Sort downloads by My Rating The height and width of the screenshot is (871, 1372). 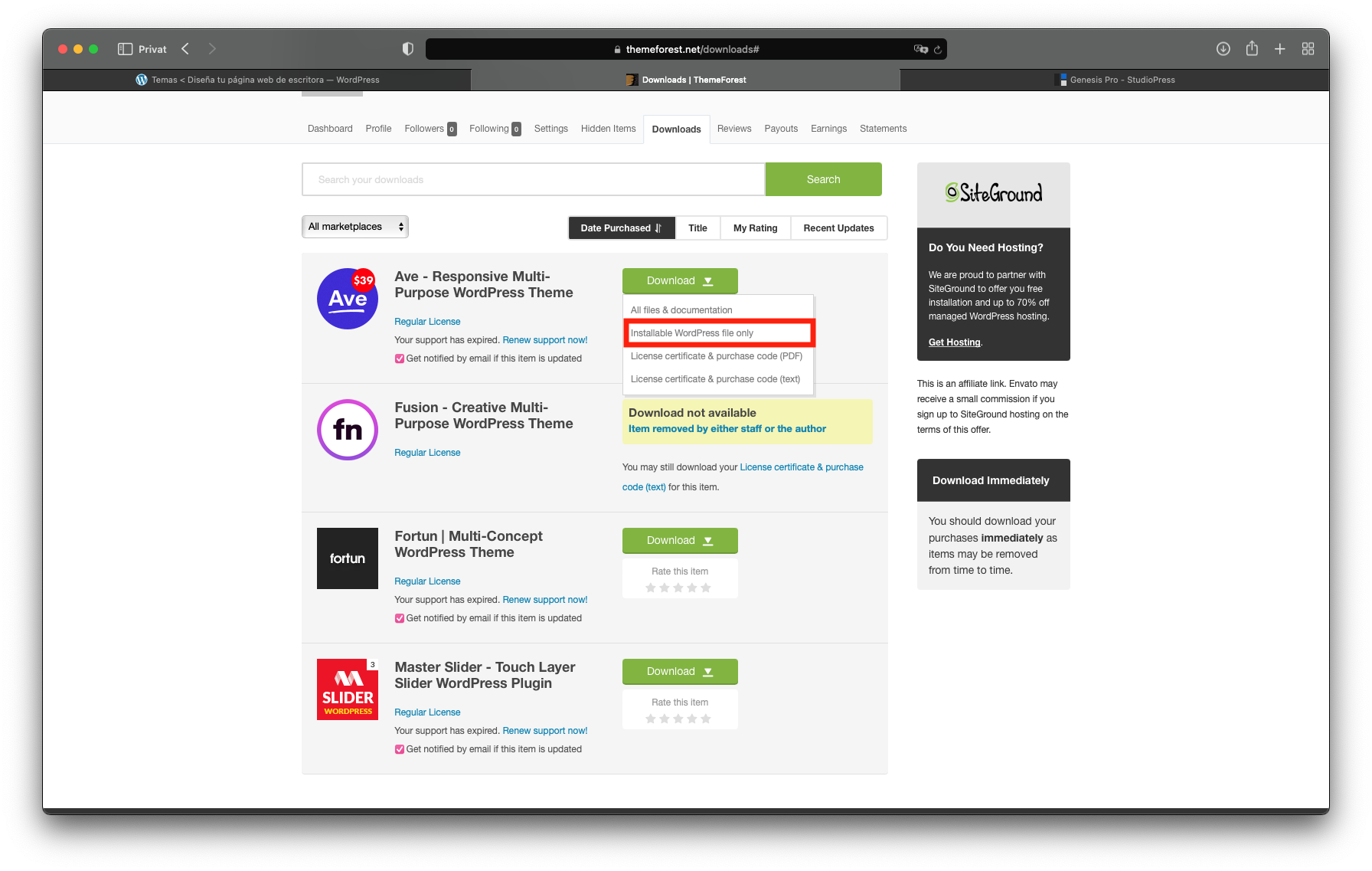(756, 228)
